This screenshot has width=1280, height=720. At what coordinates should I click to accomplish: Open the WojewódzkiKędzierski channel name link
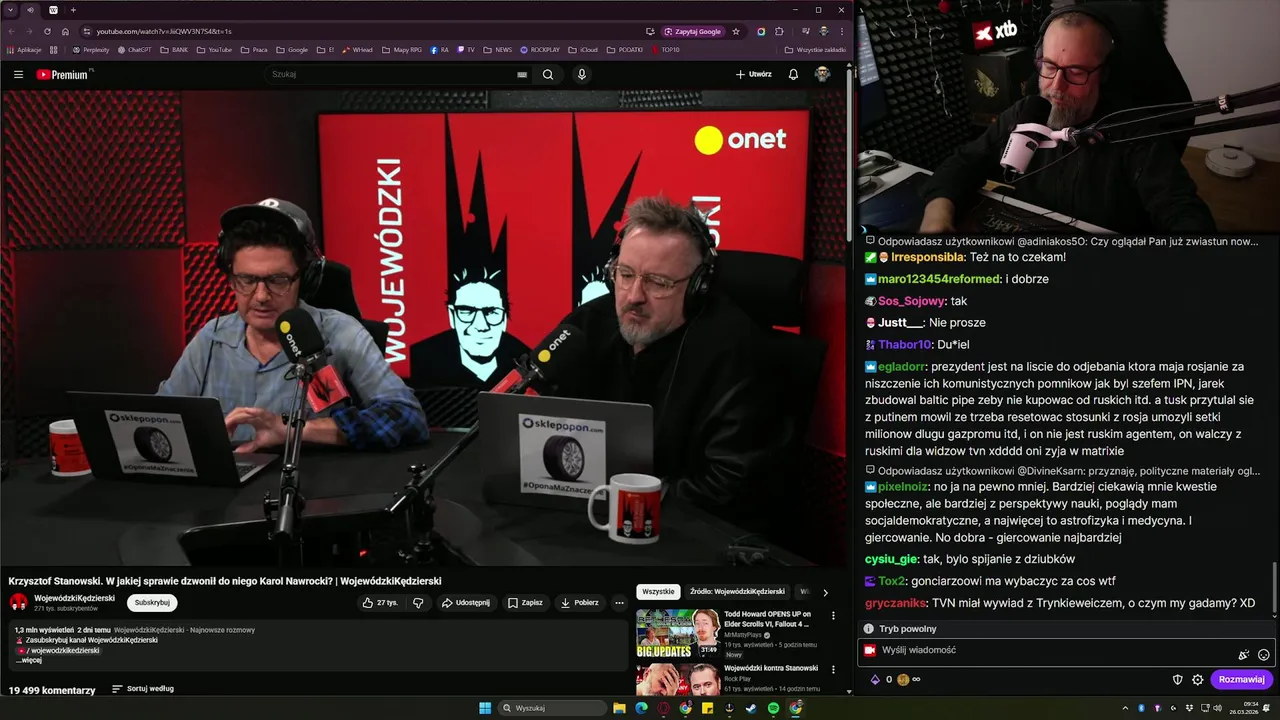(x=74, y=598)
